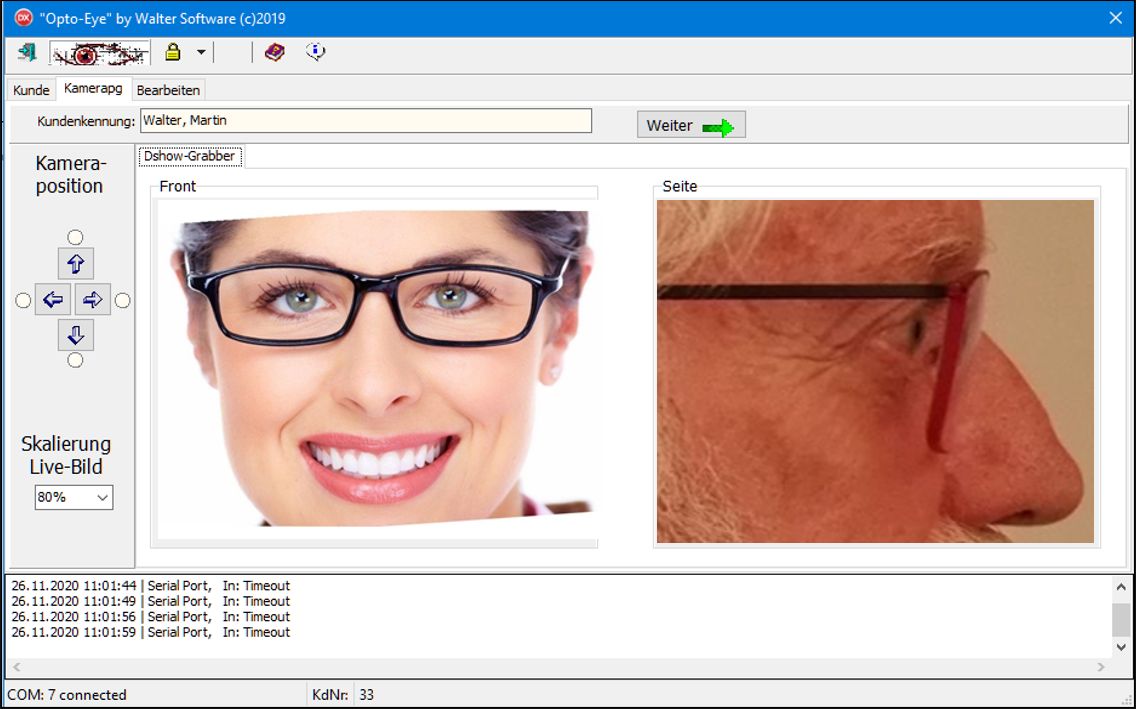Switch to the Kunde tab
The height and width of the screenshot is (709, 1141).
pyautogui.click(x=31, y=90)
